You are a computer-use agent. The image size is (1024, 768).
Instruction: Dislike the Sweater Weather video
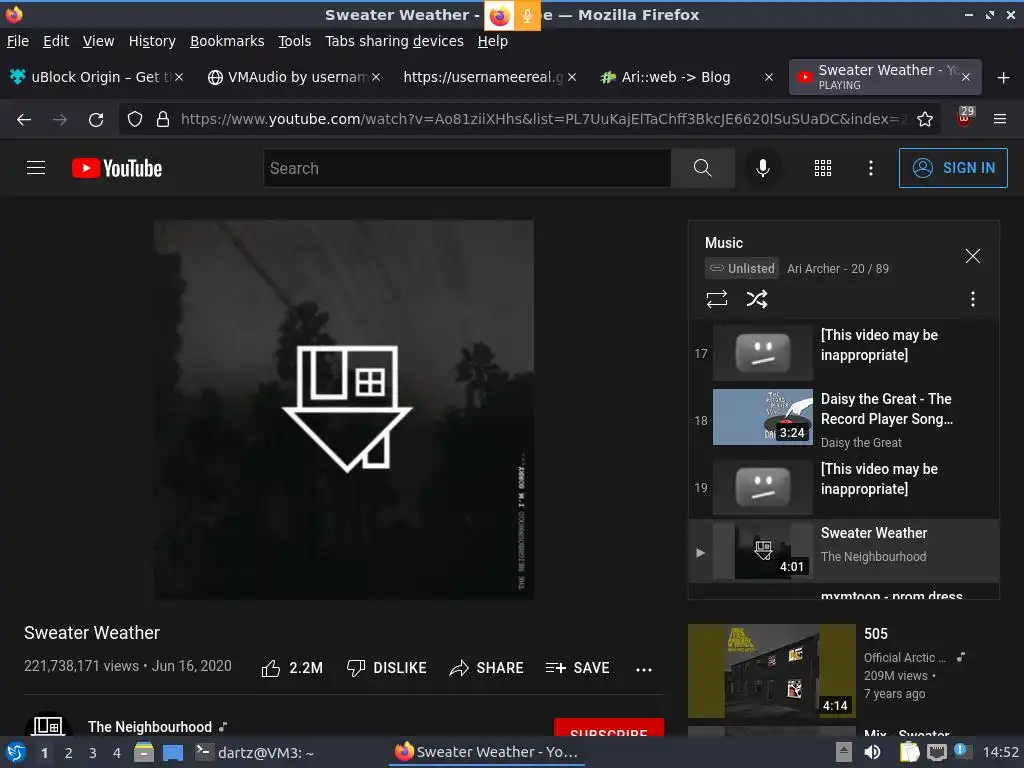tap(386, 668)
